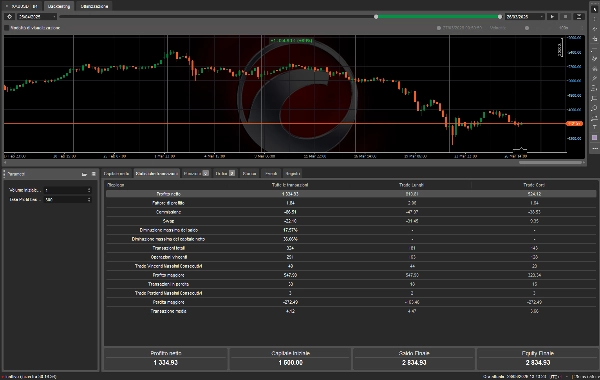Click the orange current price label on the price axis
Viewport: 600px width, 380px height.
(574, 123)
